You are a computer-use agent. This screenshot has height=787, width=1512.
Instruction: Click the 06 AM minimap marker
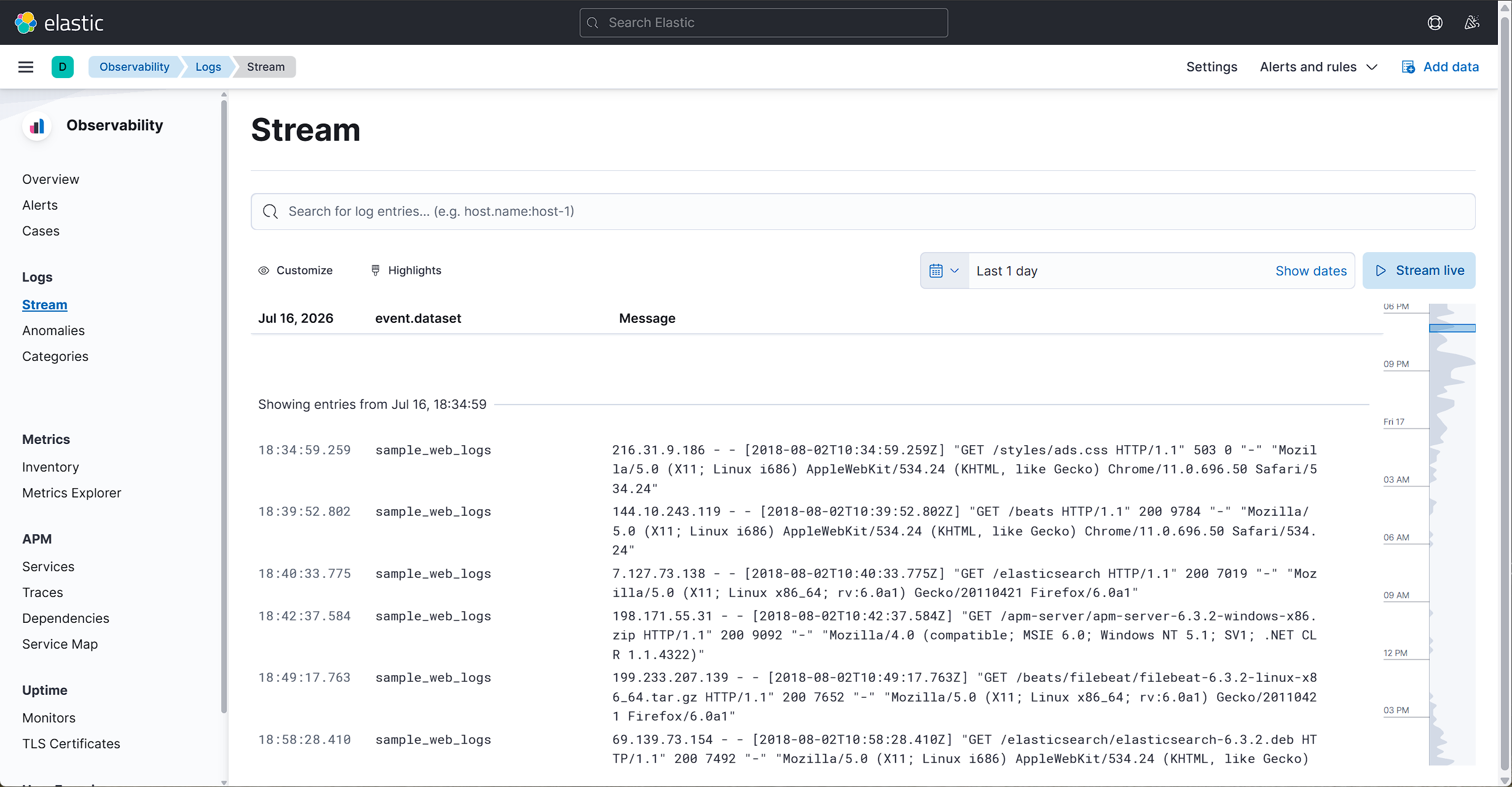(1396, 537)
